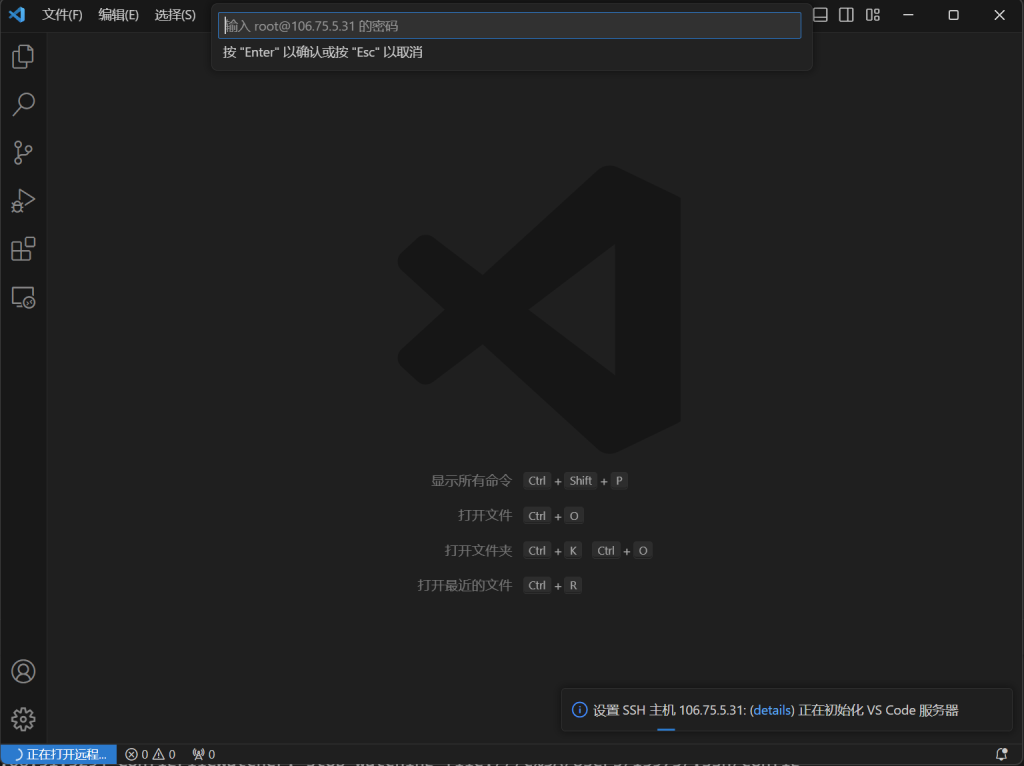Click the 正在打开远程 remote status indicator
The width and height of the screenshot is (1024, 766).
tap(59, 754)
